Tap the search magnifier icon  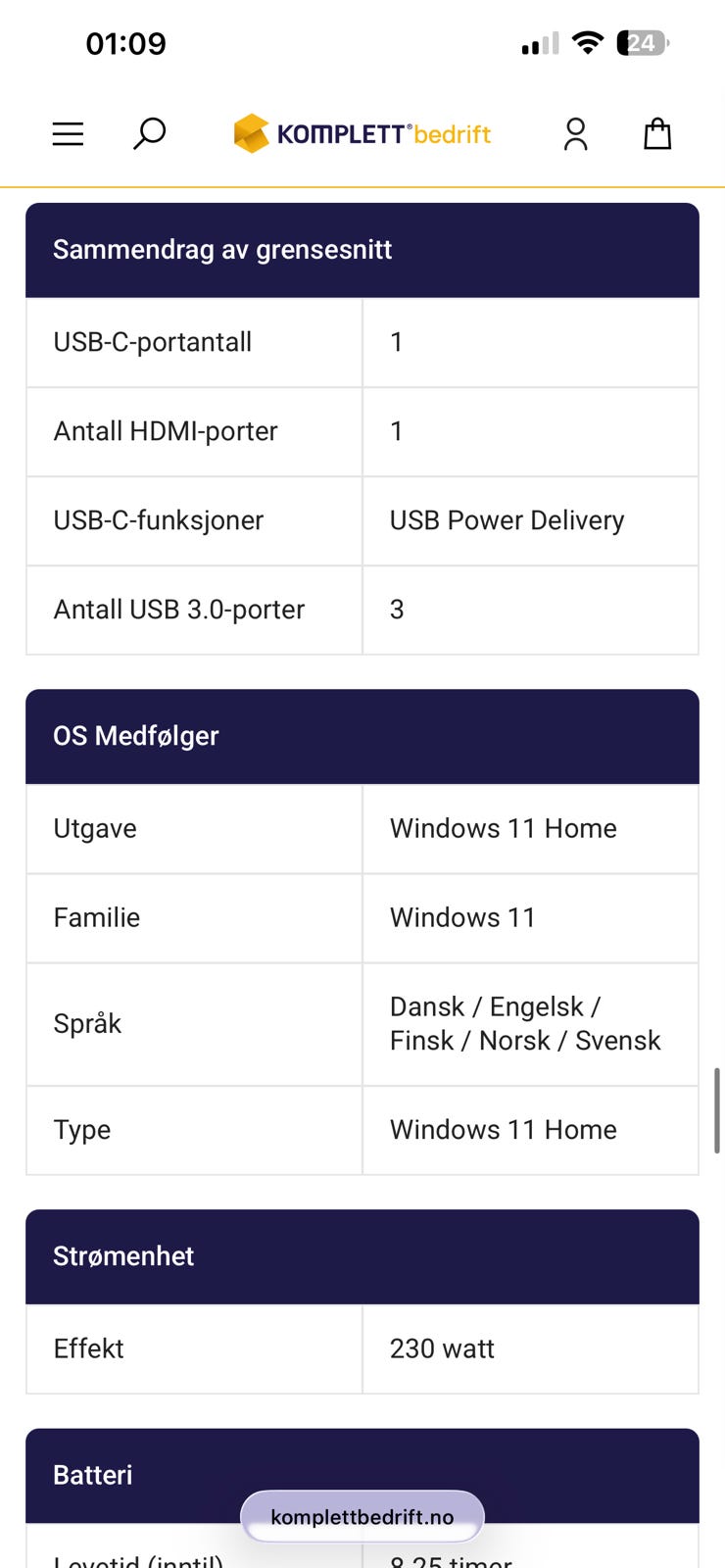149,133
